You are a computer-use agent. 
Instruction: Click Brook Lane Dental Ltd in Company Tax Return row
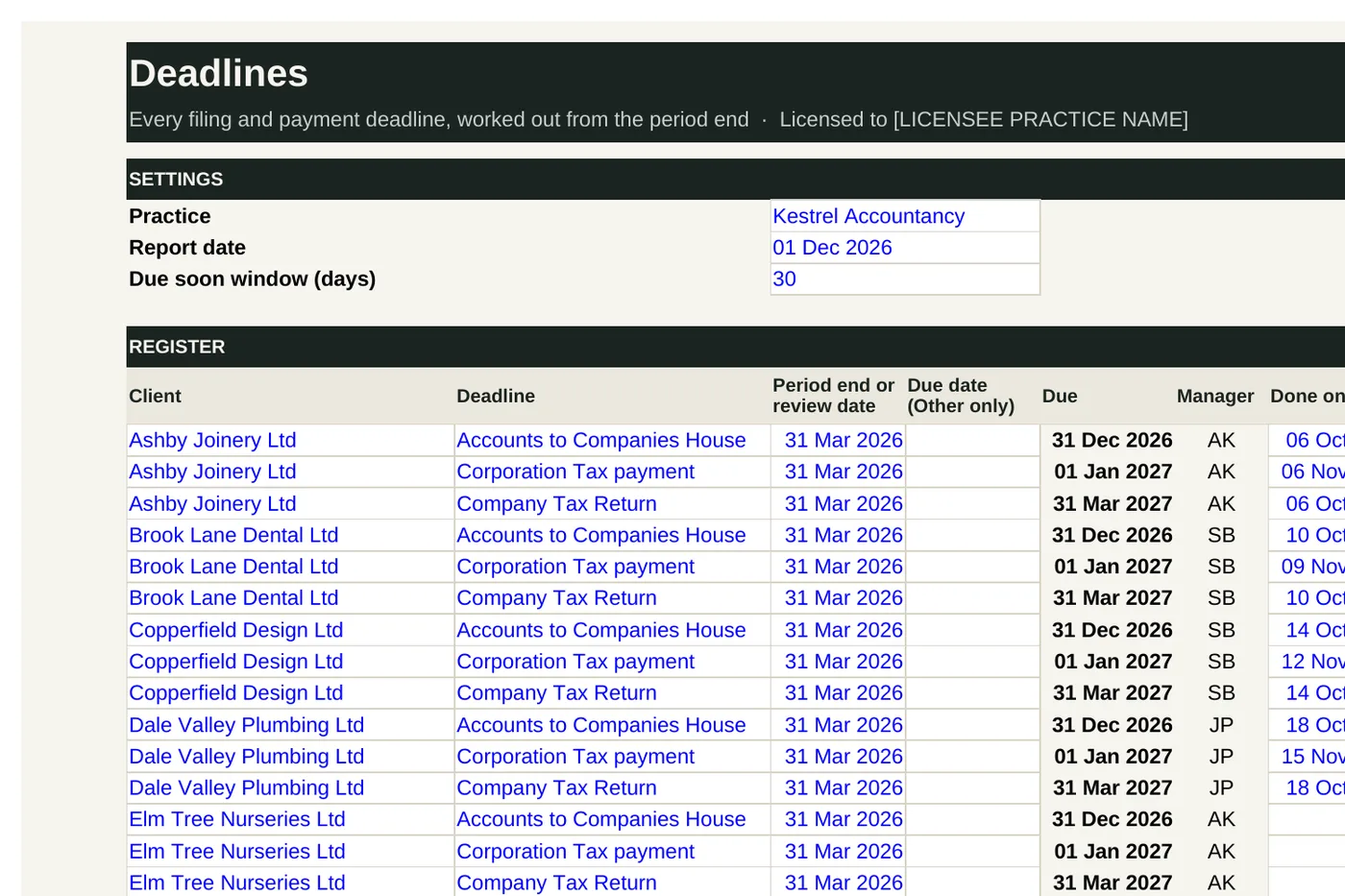tap(290, 597)
